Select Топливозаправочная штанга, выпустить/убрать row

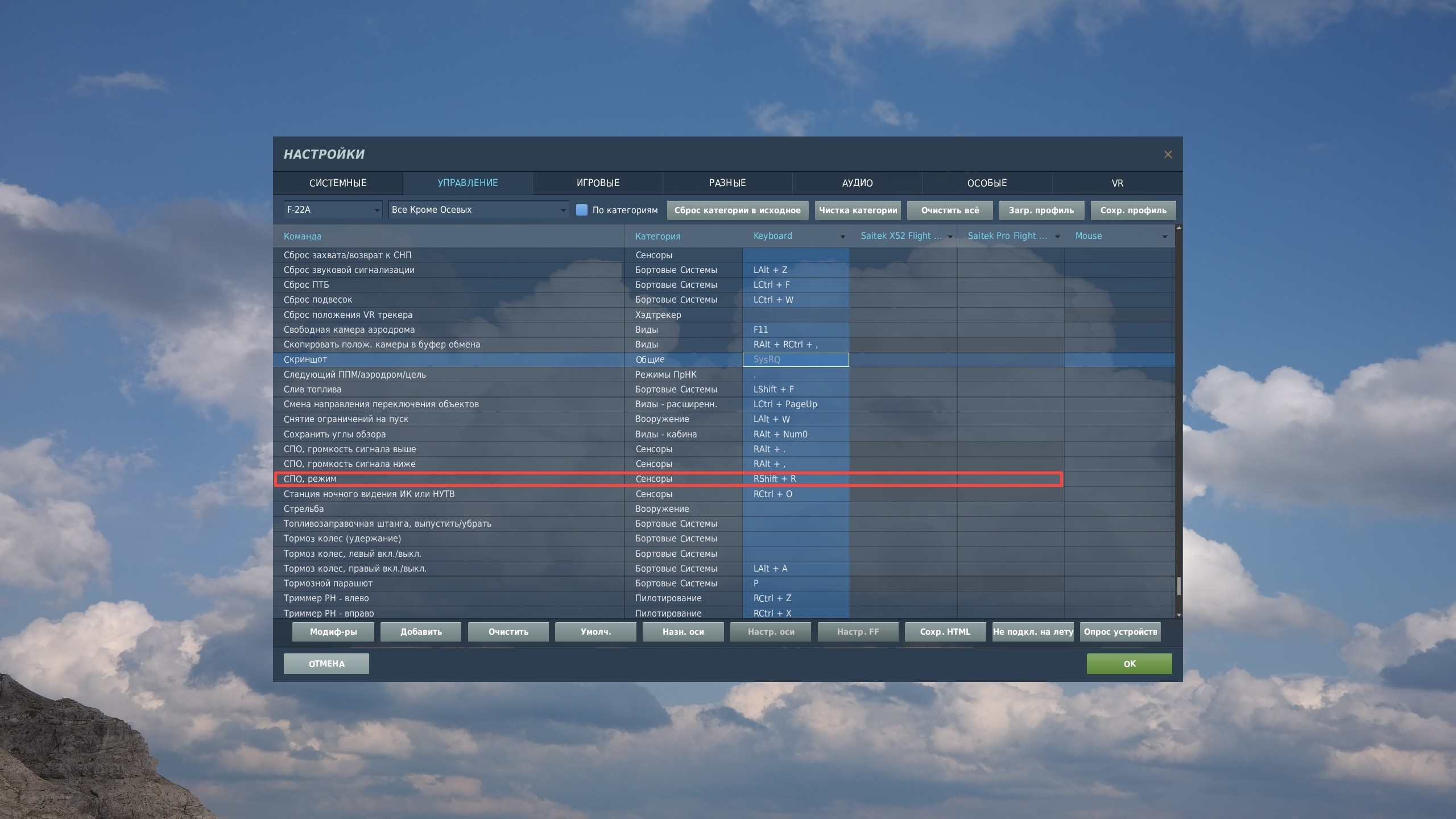(x=724, y=524)
